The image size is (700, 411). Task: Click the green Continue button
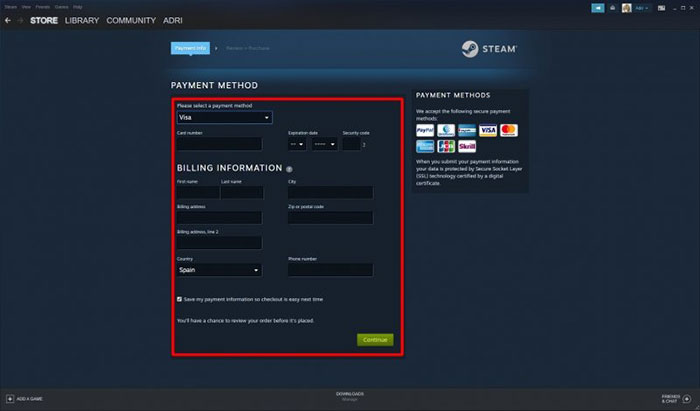coord(375,340)
